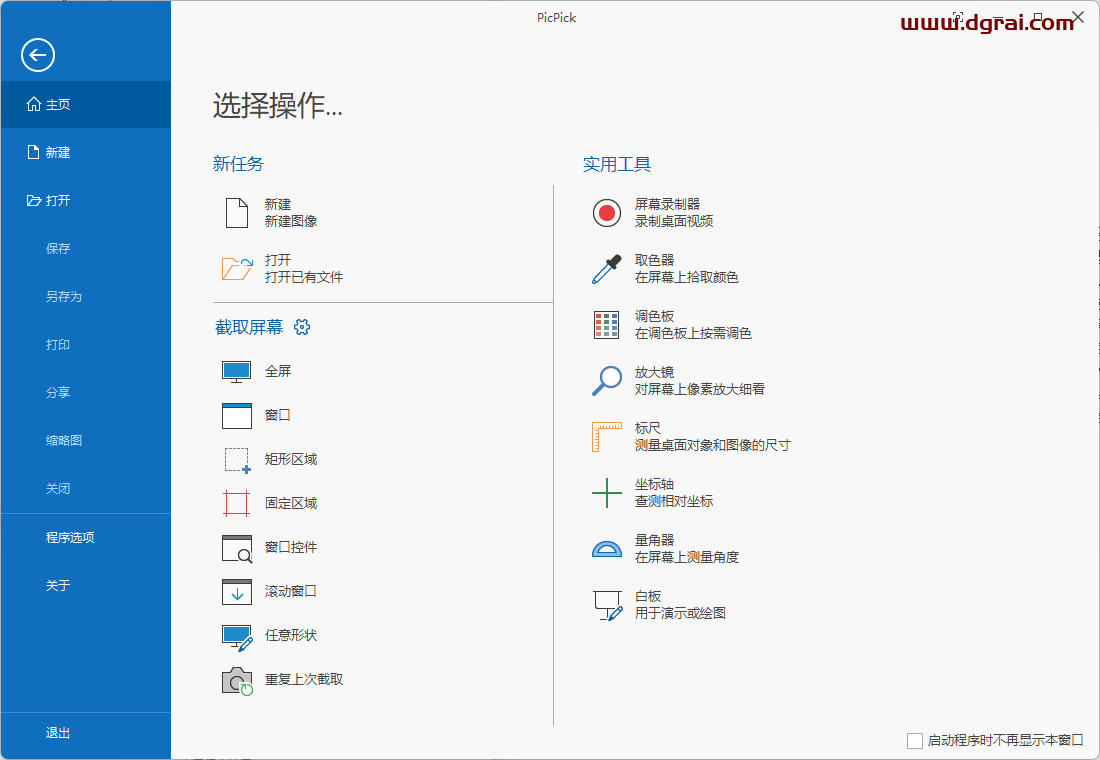The width and height of the screenshot is (1100, 760).
Task: Click the window capture icon beside 窗口
Action: 236,415
